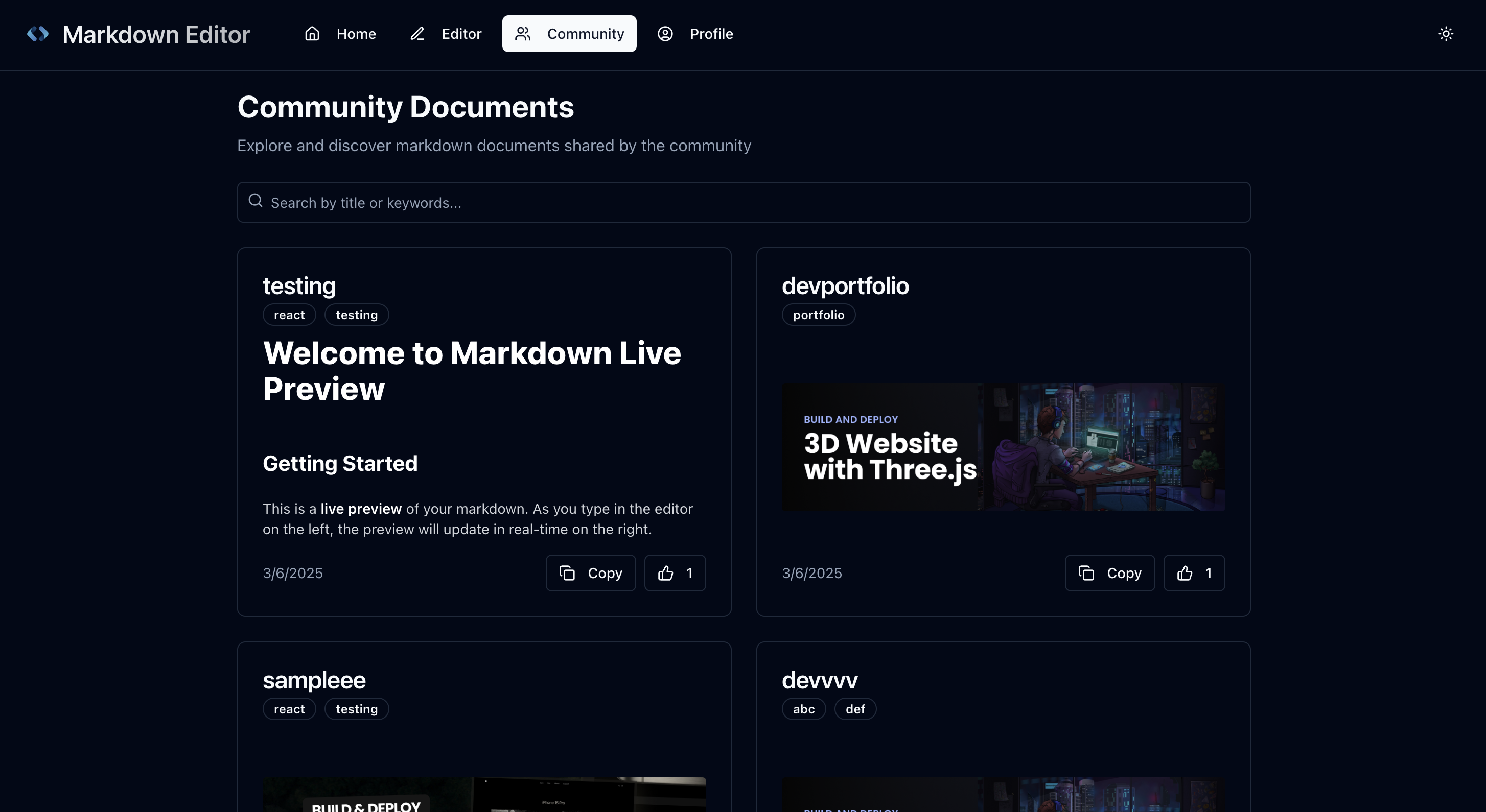
Task: Click the Markdown Editor logo icon
Action: [x=38, y=34]
